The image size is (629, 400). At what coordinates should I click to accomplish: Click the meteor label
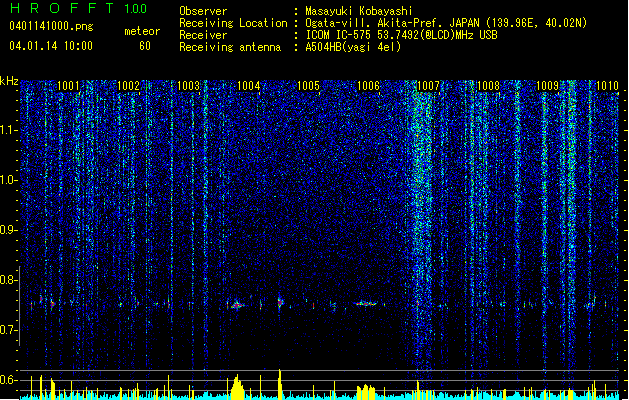coord(142,31)
